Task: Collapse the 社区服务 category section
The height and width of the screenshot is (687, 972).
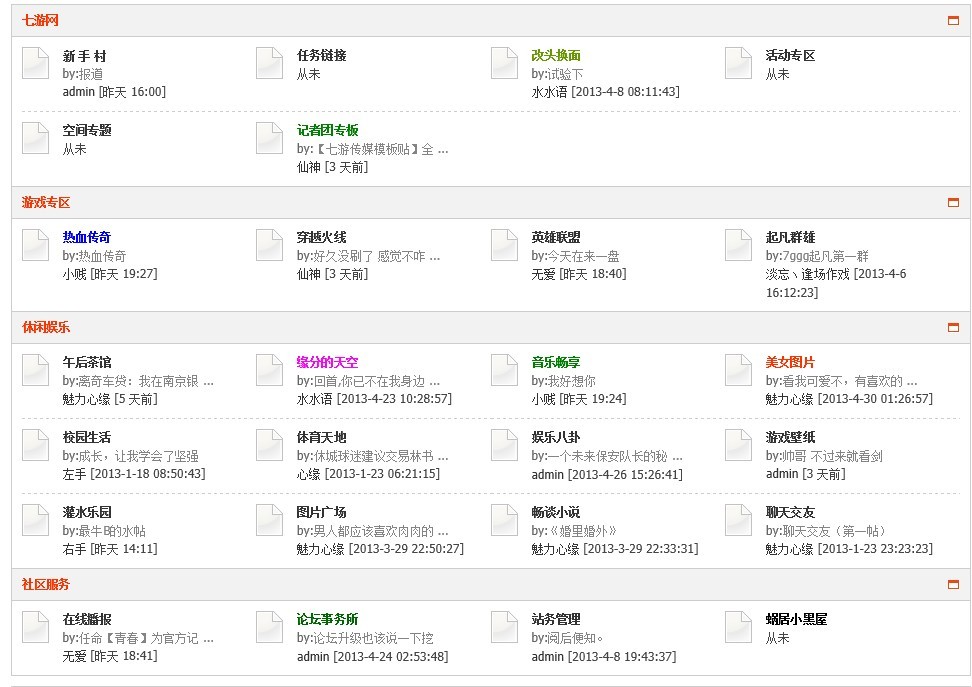Action: [x=953, y=584]
